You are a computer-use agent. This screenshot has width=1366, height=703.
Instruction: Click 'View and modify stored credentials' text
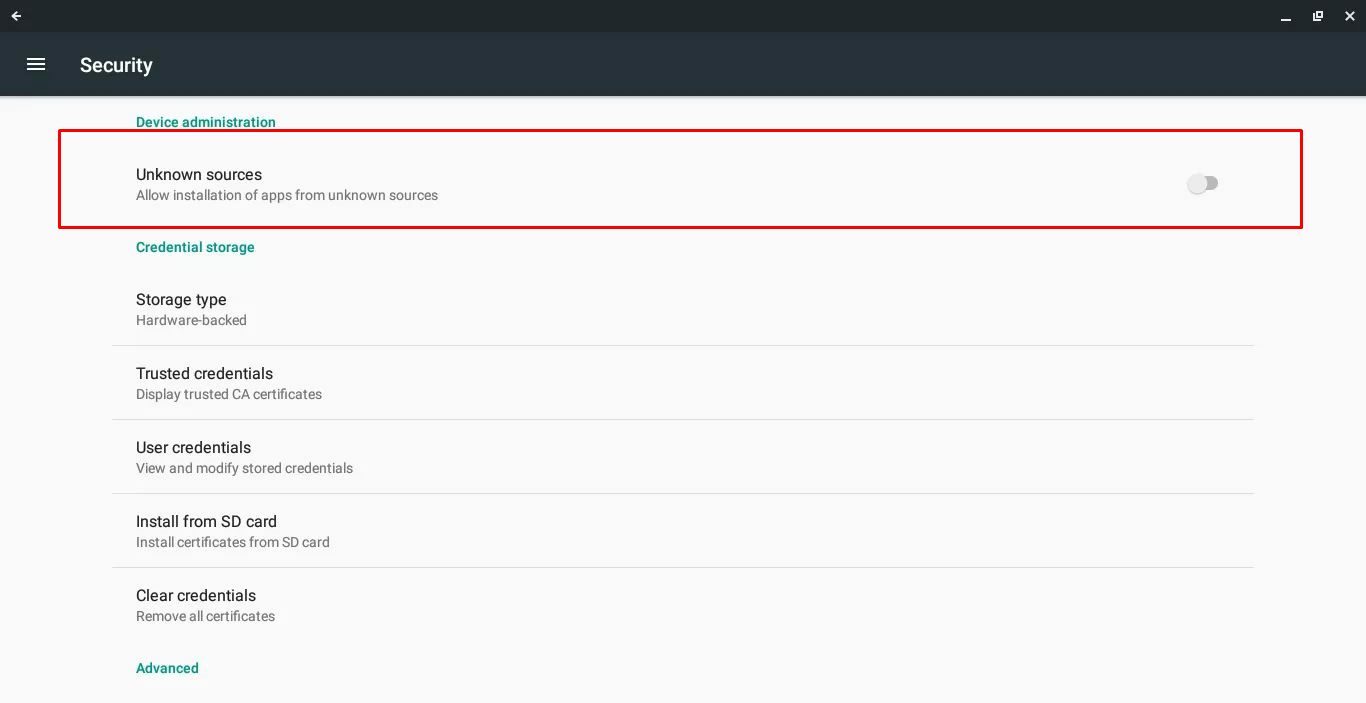[x=244, y=469]
